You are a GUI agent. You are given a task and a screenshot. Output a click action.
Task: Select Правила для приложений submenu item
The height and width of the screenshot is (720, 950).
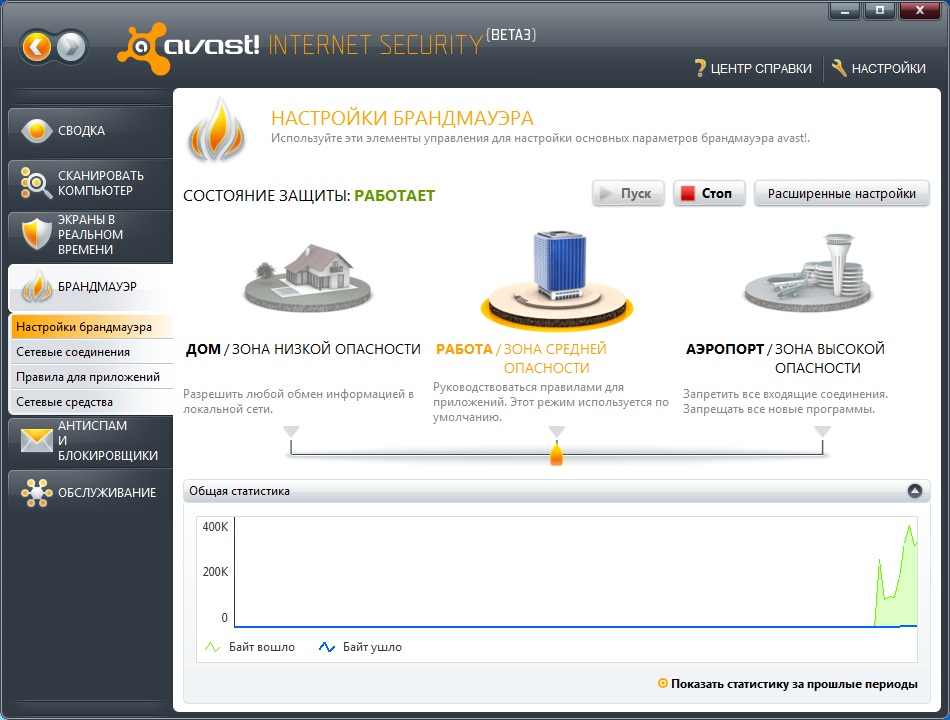[x=92, y=377]
